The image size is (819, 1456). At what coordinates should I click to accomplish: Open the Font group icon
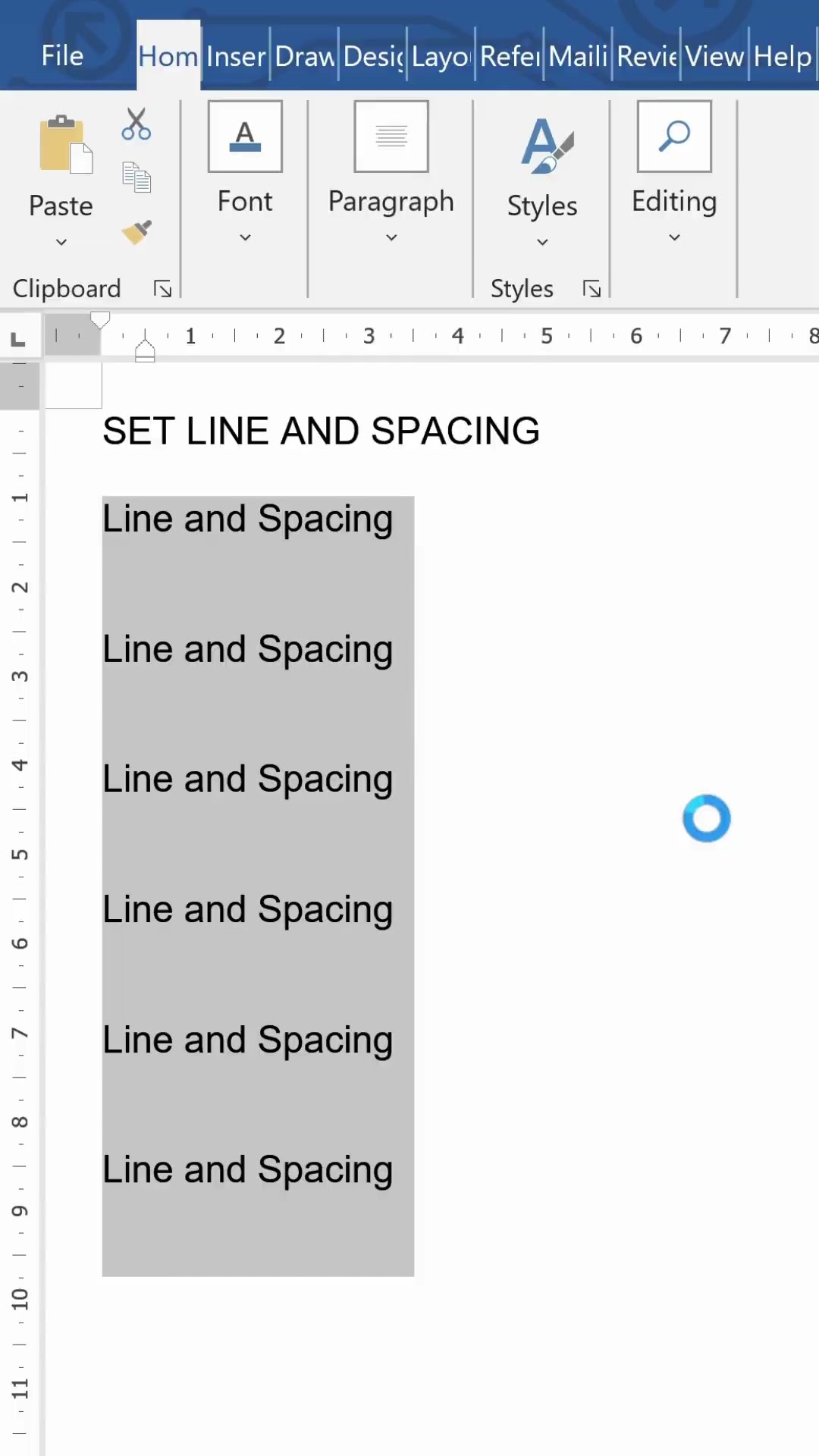[x=245, y=136]
